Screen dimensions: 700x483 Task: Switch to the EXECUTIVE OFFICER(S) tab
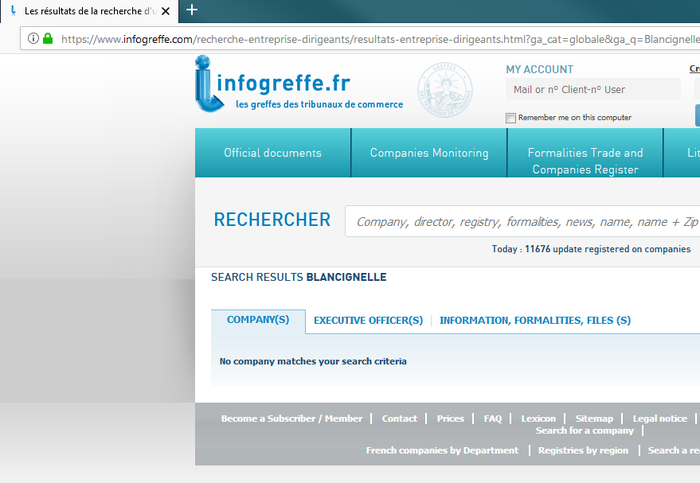click(x=368, y=321)
